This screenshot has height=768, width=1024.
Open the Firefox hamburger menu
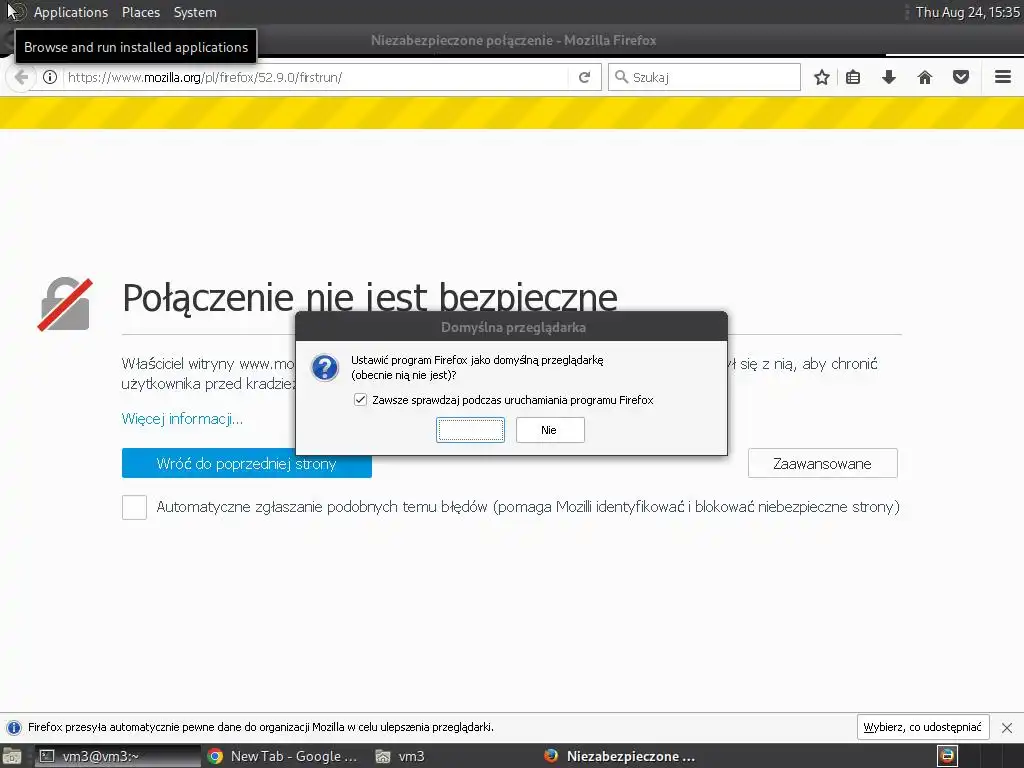1003,77
